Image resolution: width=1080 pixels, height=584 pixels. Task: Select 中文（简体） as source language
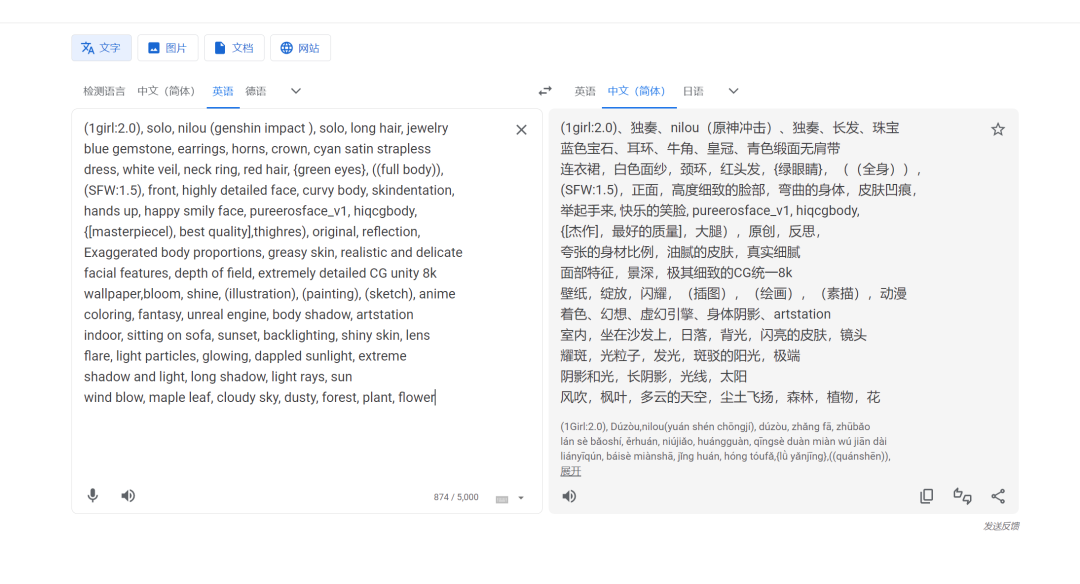[169, 91]
